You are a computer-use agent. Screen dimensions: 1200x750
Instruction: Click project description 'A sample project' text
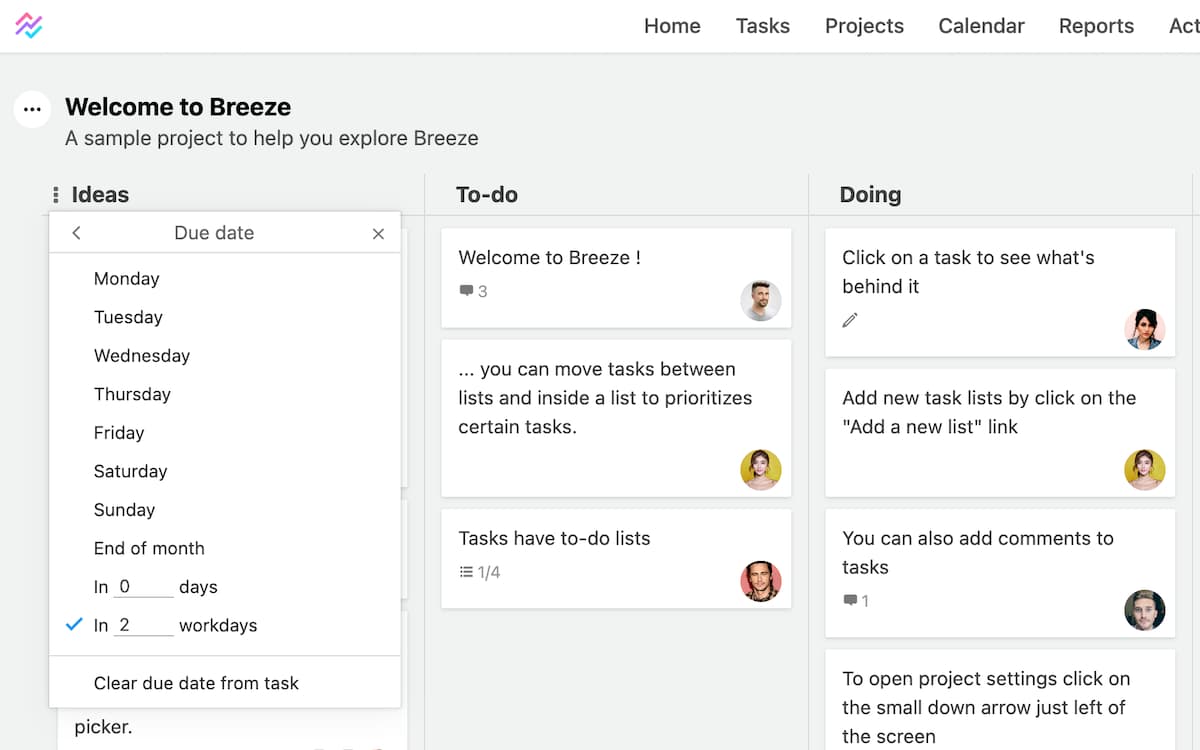[272, 138]
